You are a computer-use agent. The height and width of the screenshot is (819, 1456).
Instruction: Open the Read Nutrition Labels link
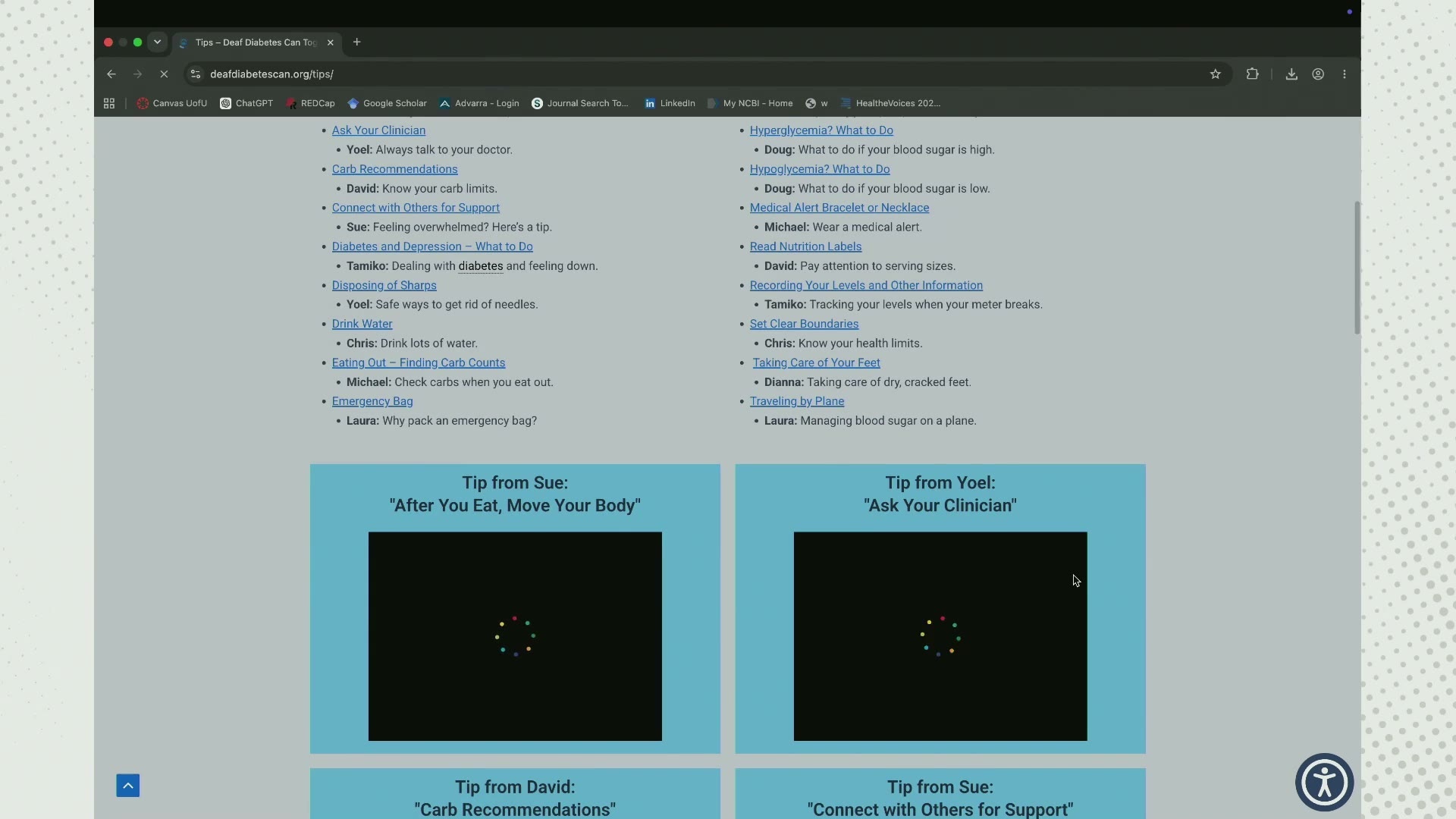tap(805, 246)
